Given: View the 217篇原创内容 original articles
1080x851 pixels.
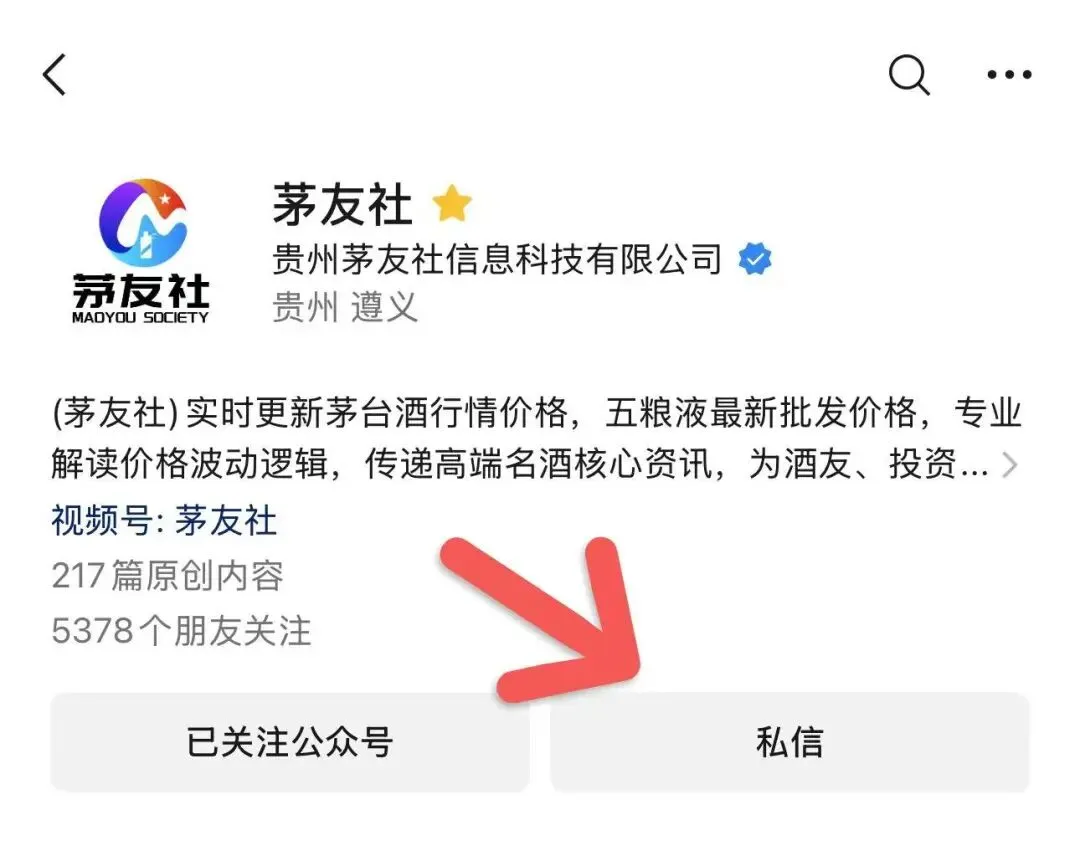Looking at the screenshot, I should tap(167, 576).
